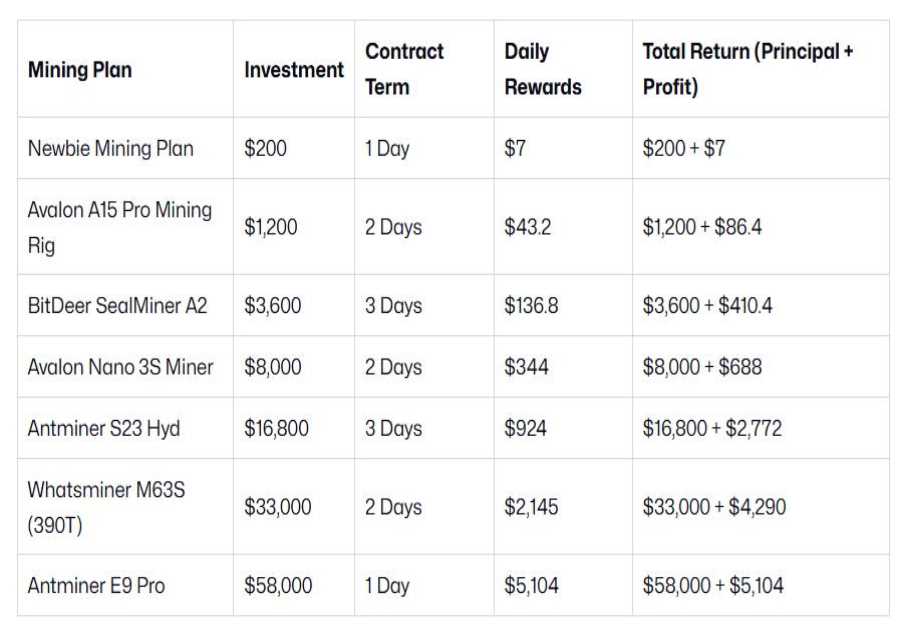Click the BitDeer SealMiner A2 cell
This screenshot has height=630, width=900.
117,306
